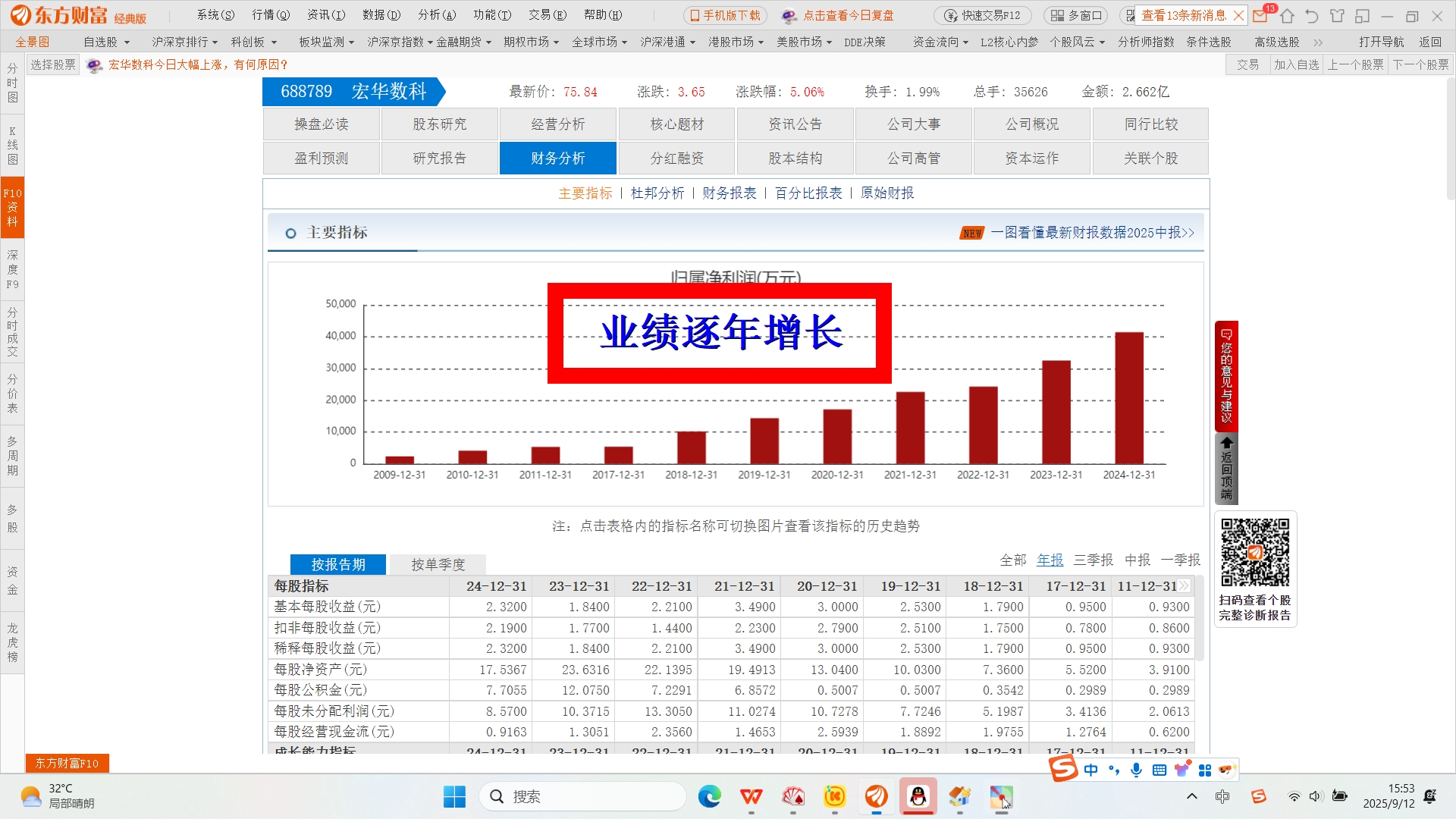Click the robot 点击查看今日复盘 link
Screen dimensions: 1456x819
coord(839,15)
